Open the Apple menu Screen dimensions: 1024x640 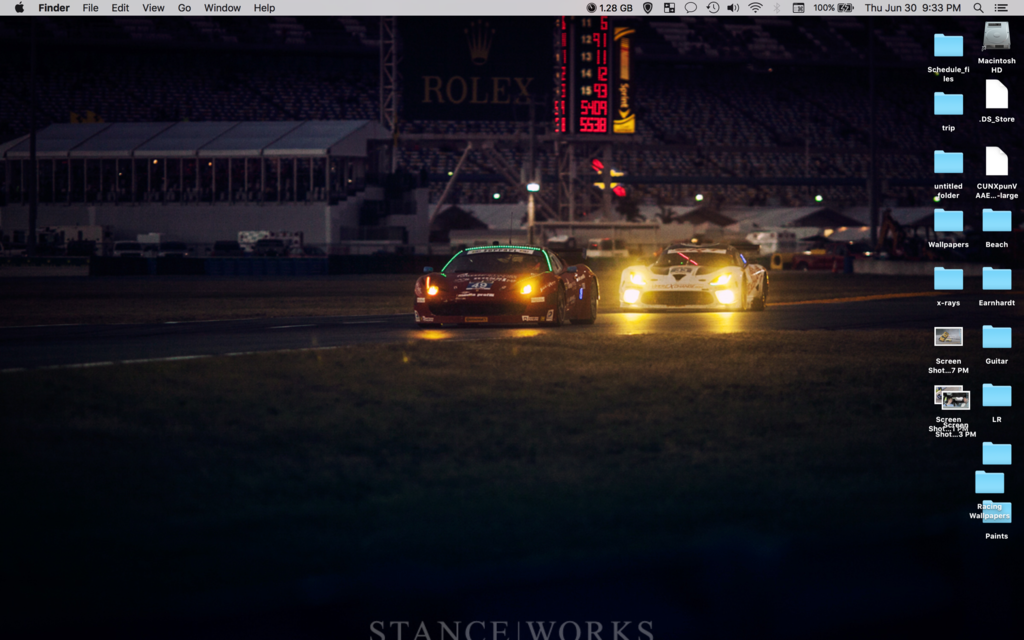(x=18, y=8)
